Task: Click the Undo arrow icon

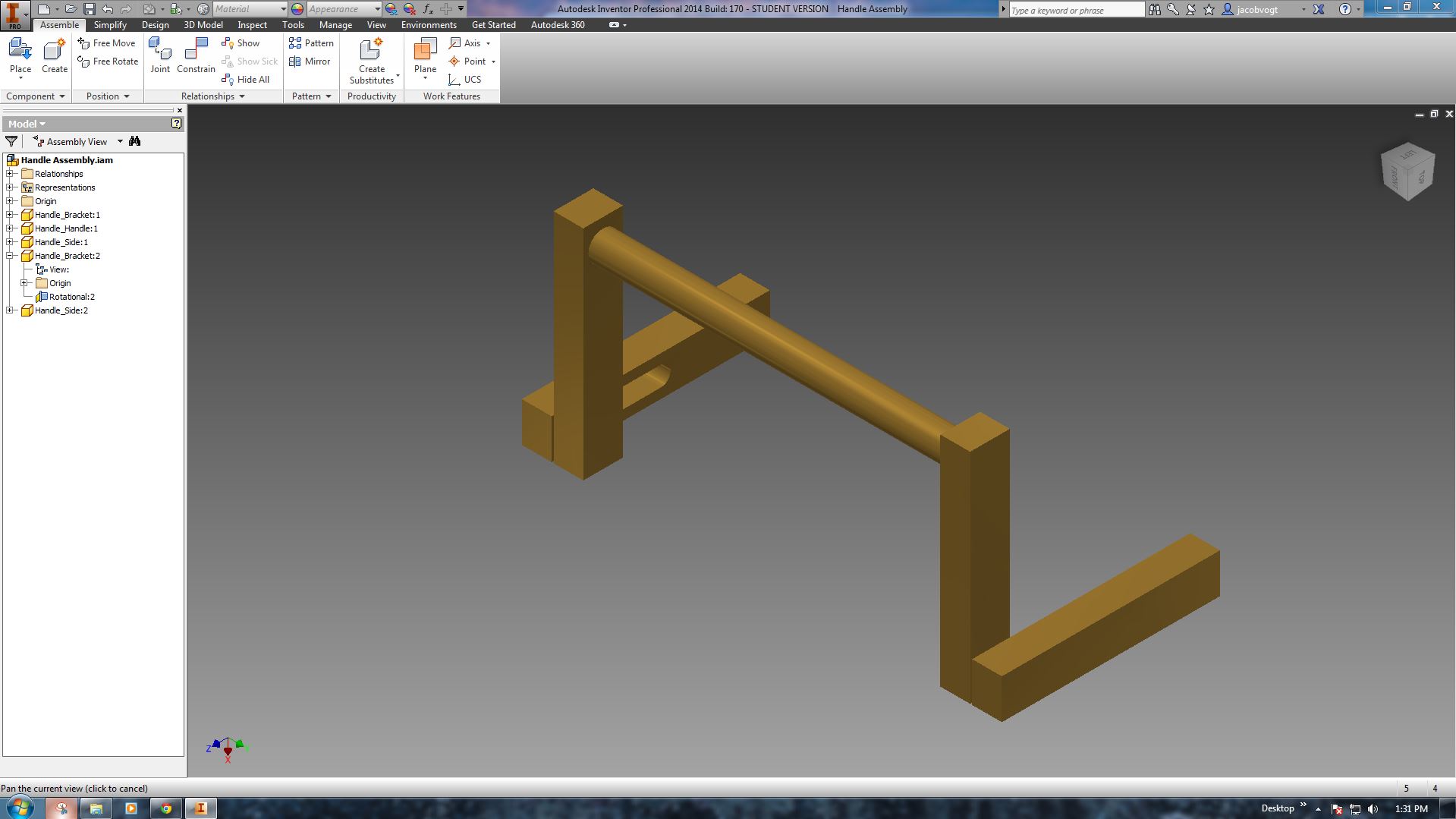Action: coord(107,9)
